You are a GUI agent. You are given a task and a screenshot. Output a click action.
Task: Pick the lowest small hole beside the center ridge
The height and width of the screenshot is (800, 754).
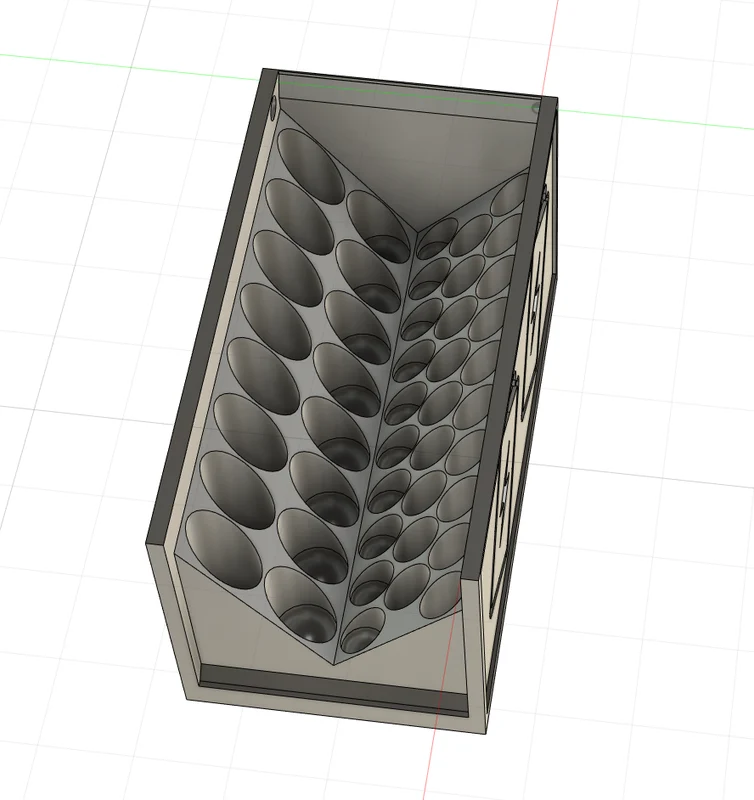click(x=363, y=630)
